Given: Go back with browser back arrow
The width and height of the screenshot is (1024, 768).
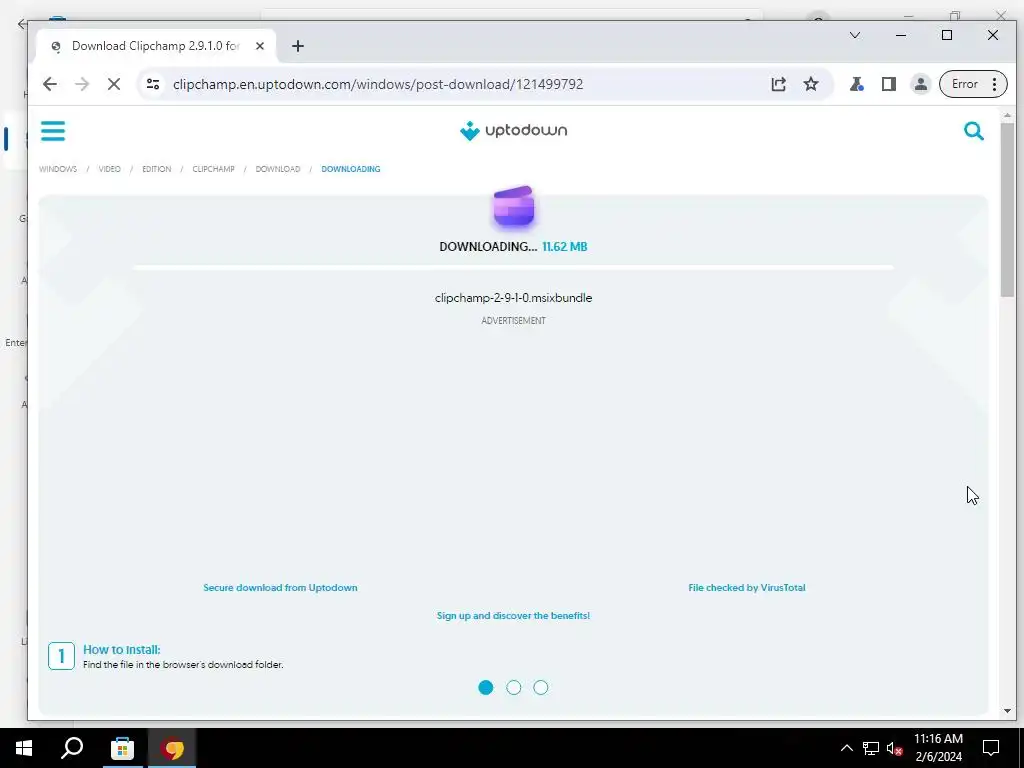Looking at the screenshot, I should click(x=50, y=84).
